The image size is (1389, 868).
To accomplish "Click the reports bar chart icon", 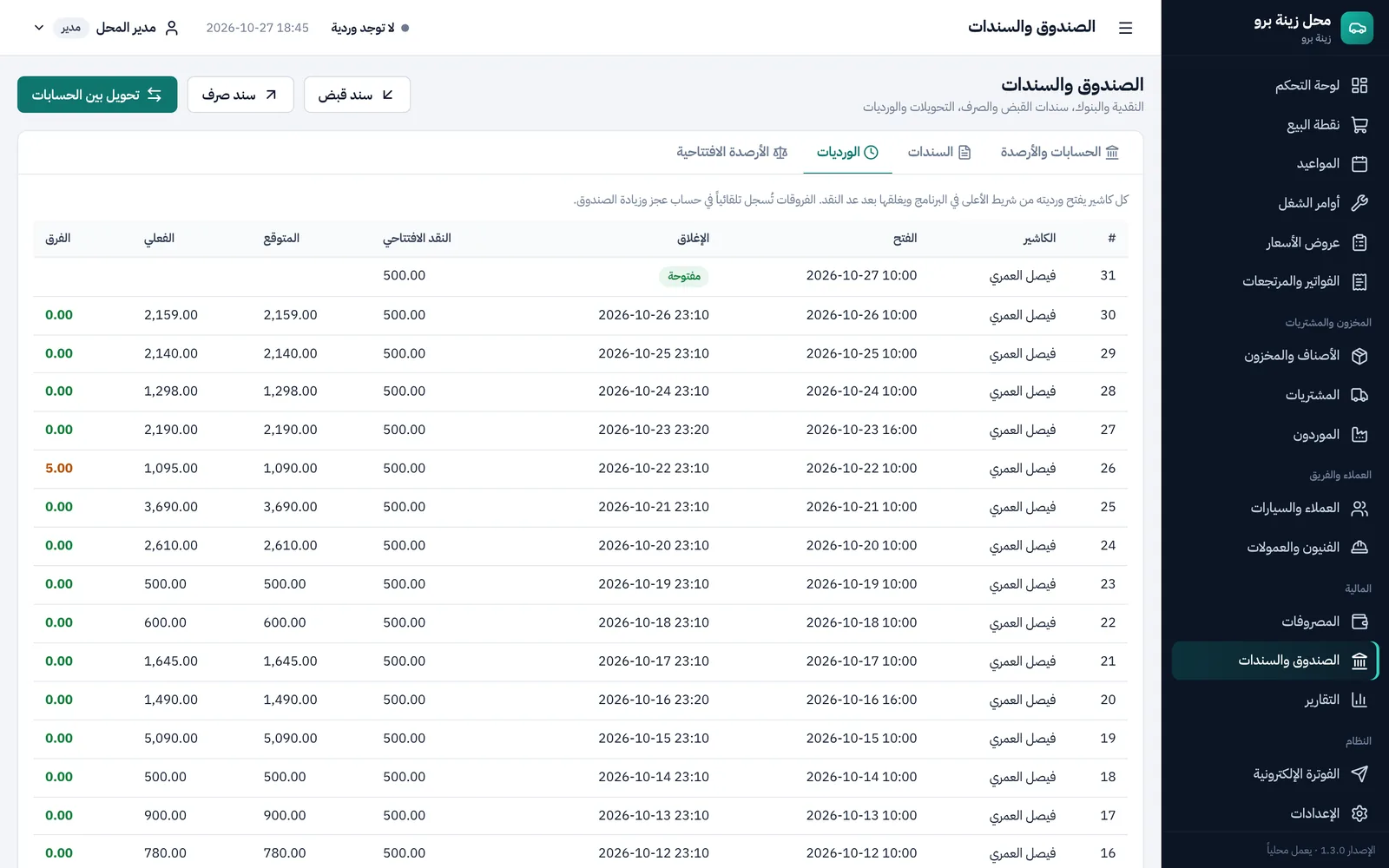I will click(x=1359, y=700).
